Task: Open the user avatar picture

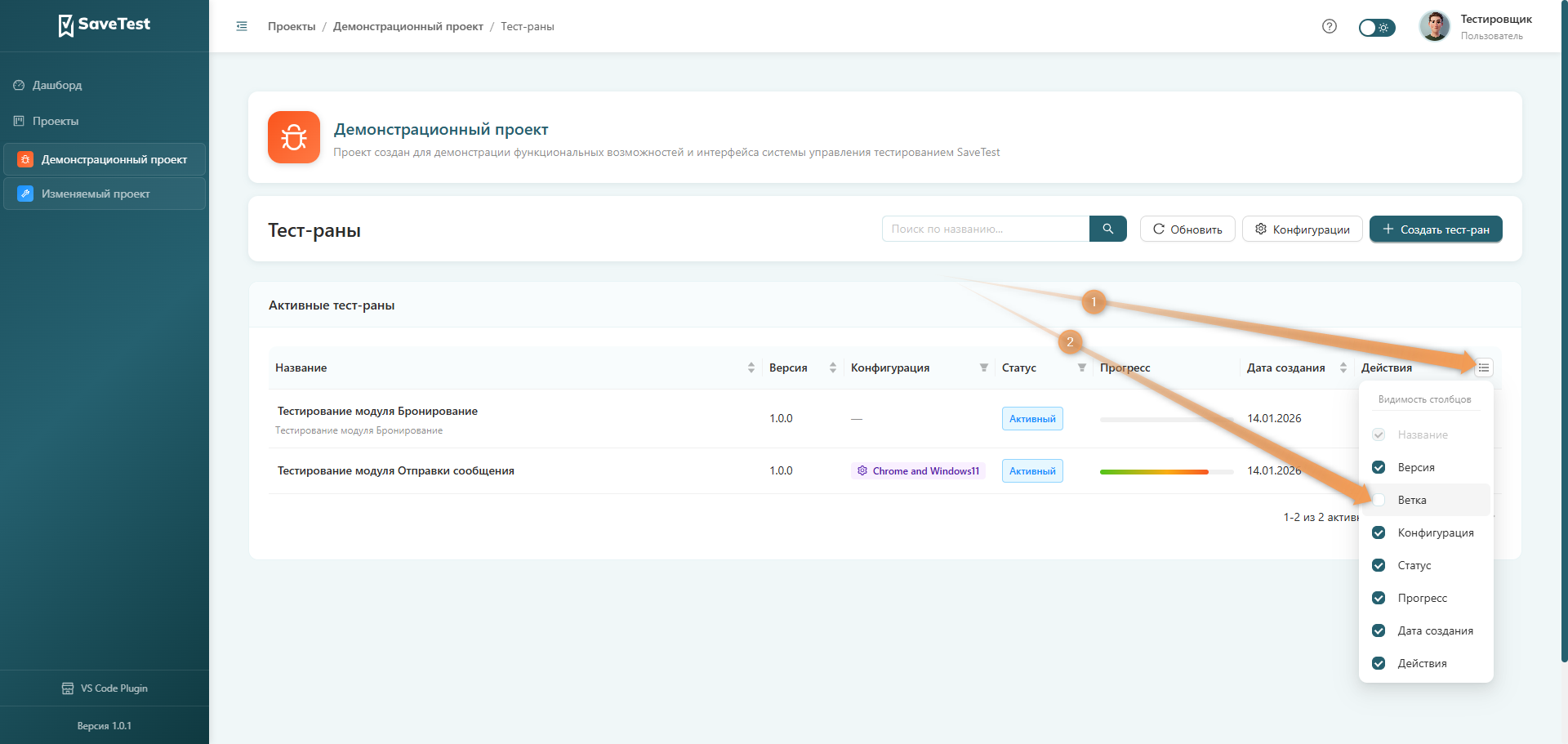Action: (x=1434, y=26)
